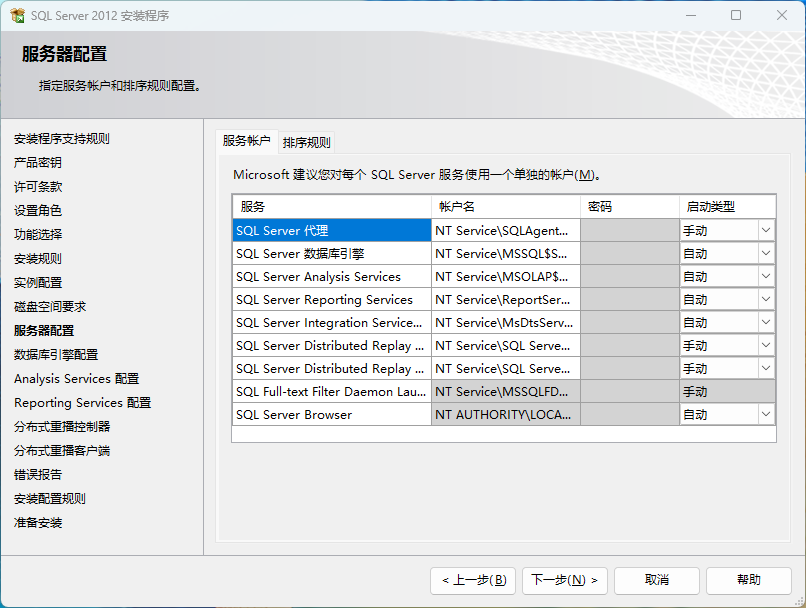Click the 下一步(N) button
This screenshot has width=806, height=608.
pos(564,580)
